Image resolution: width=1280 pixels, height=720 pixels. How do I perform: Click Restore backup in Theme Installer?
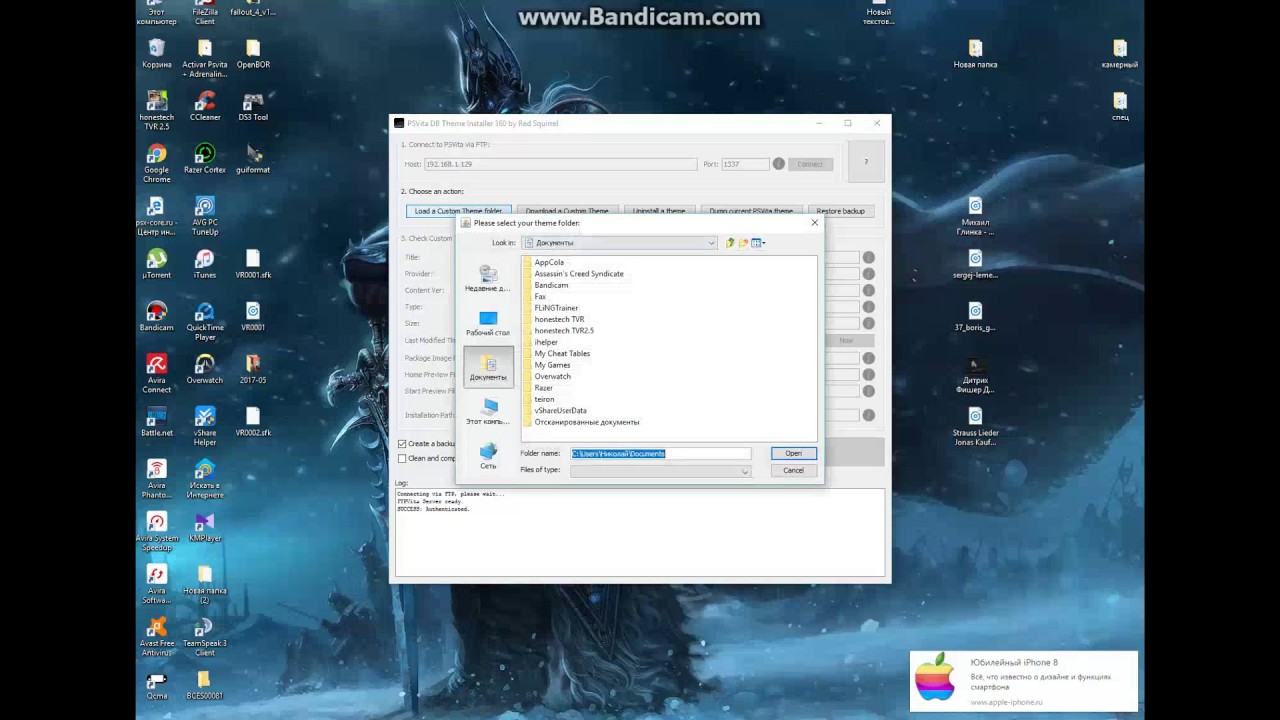coord(840,211)
